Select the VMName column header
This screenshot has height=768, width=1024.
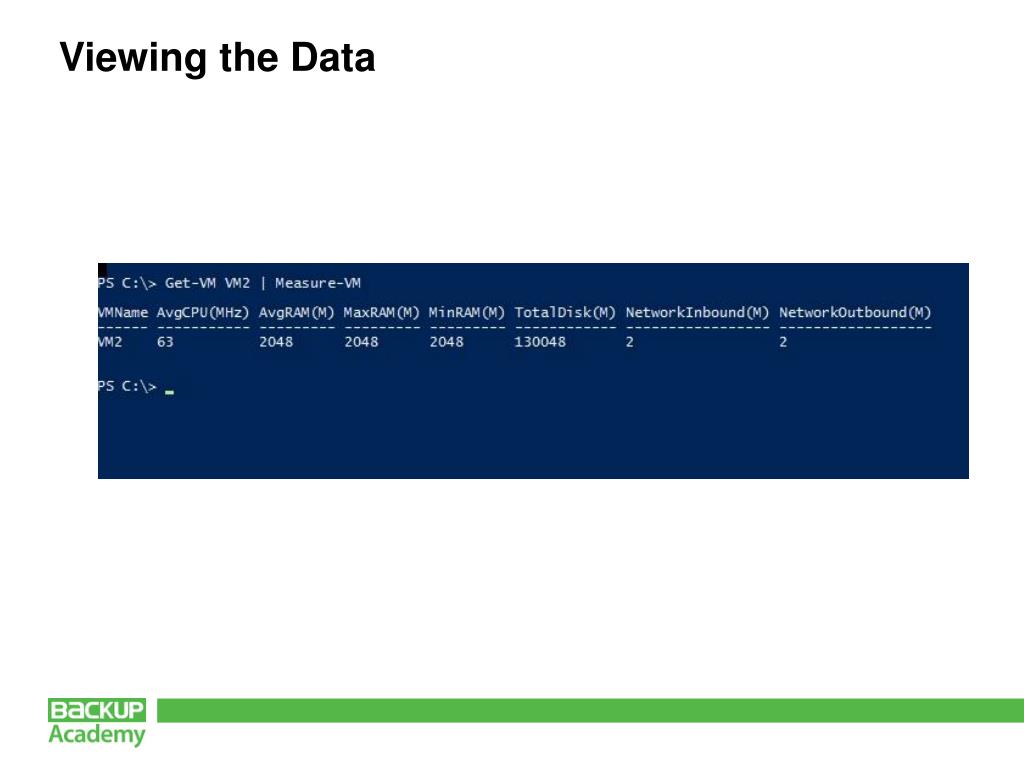pyautogui.click(x=123, y=313)
